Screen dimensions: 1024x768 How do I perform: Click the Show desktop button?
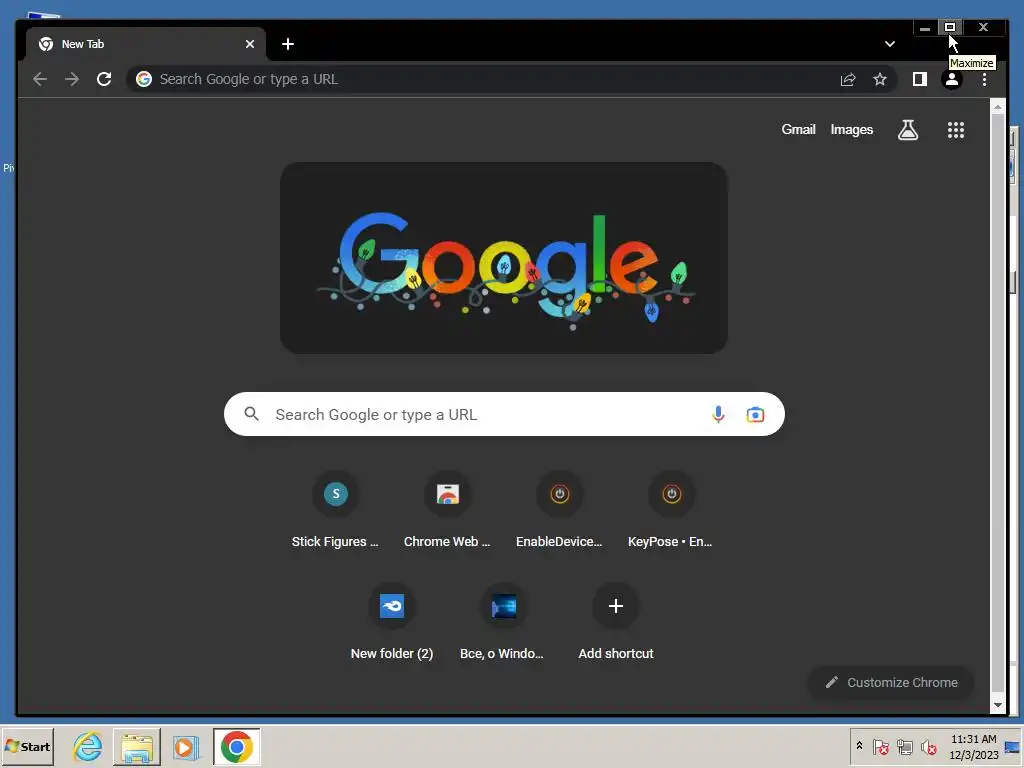pos(1014,746)
